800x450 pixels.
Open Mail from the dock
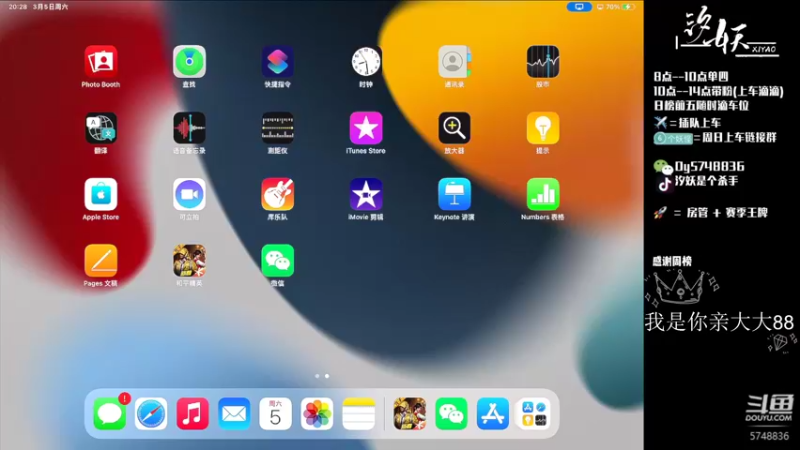[x=234, y=413]
